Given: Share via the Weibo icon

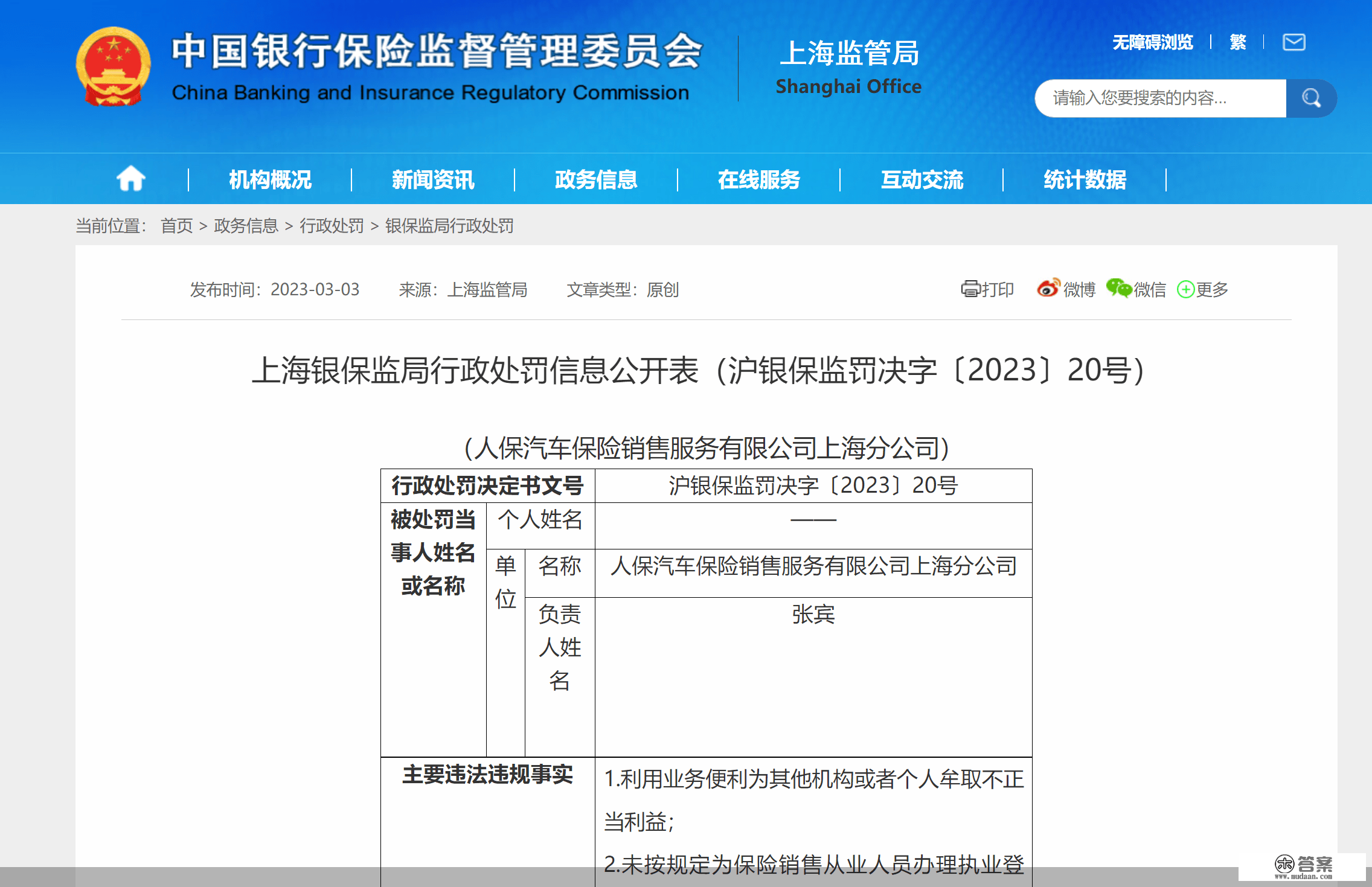Looking at the screenshot, I should tap(1048, 288).
